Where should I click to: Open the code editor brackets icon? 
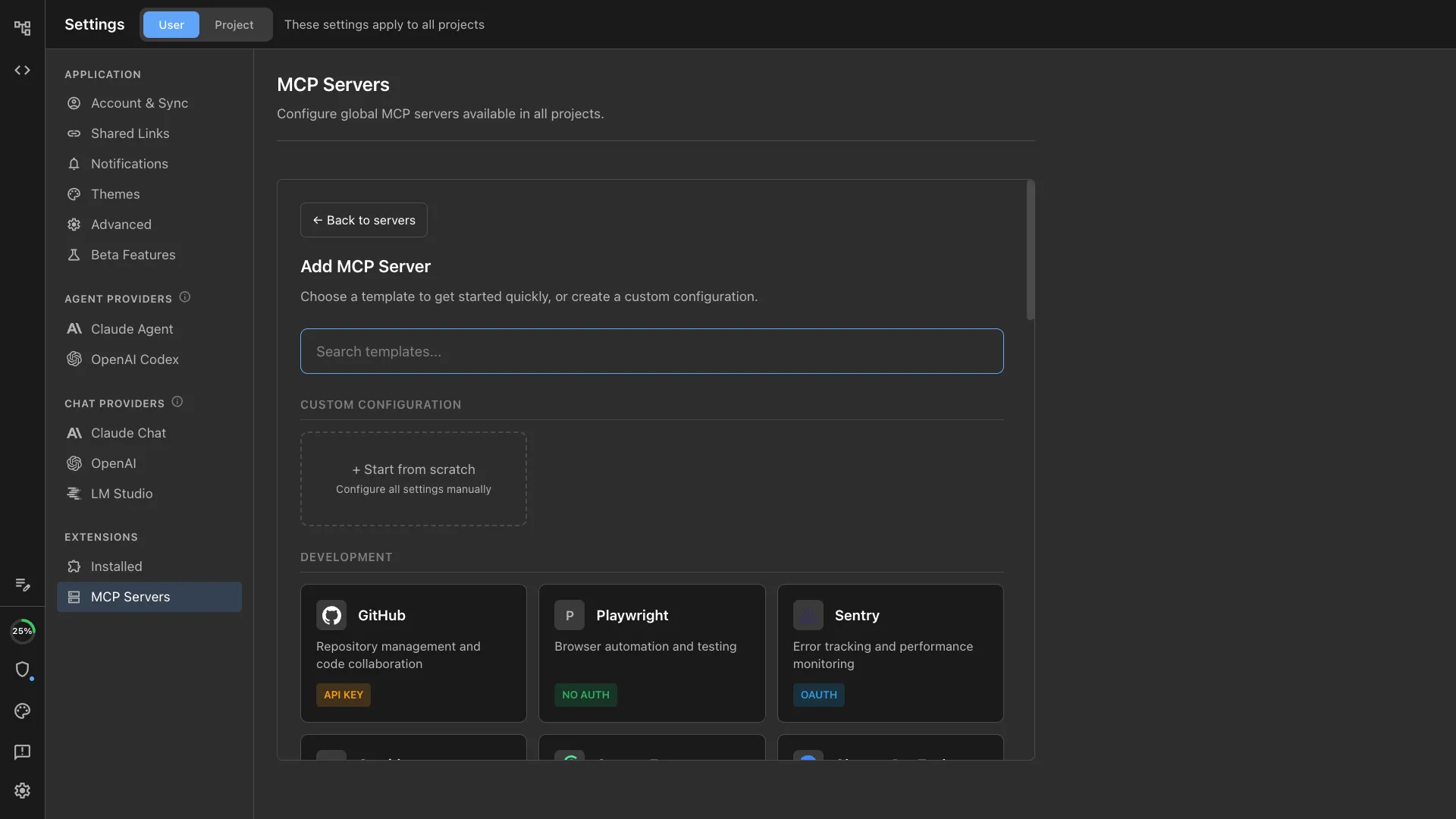(22, 71)
